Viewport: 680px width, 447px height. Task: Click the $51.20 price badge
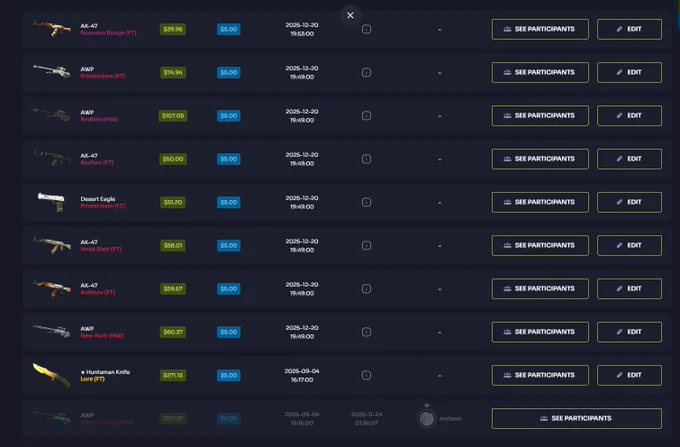pos(173,202)
